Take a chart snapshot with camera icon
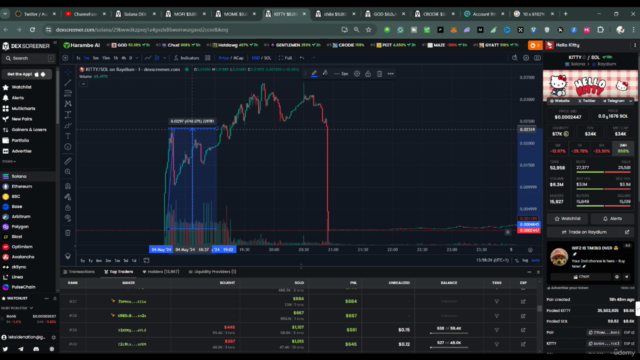Viewport: 640px width, 360px height. [537, 58]
